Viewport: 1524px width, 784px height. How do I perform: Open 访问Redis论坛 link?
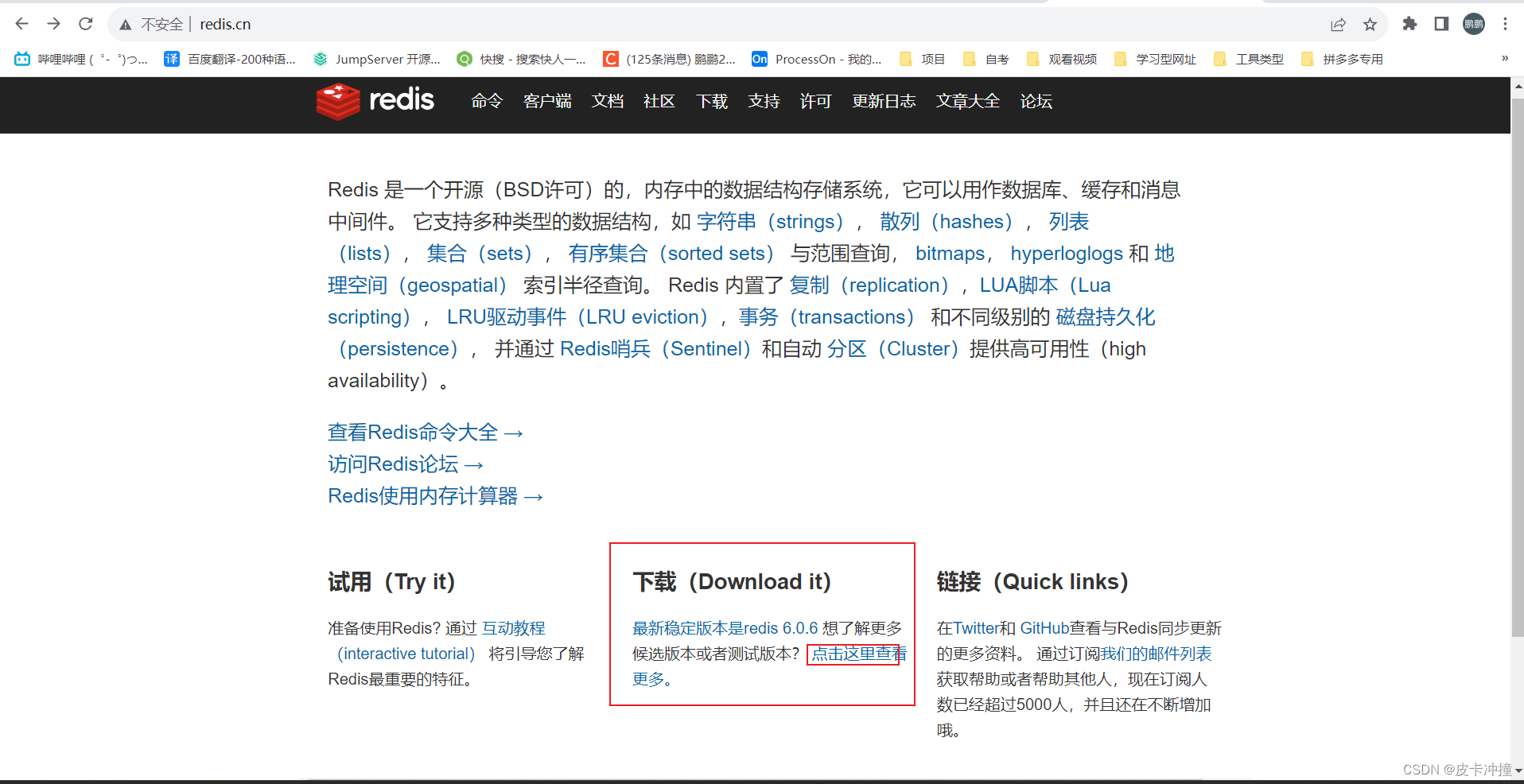pyautogui.click(x=406, y=464)
